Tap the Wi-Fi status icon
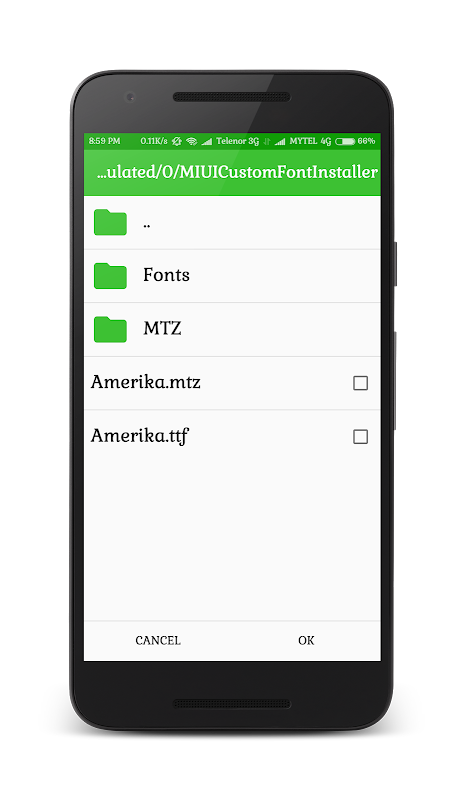The height and width of the screenshot is (800, 466). (x=192, y=141)
